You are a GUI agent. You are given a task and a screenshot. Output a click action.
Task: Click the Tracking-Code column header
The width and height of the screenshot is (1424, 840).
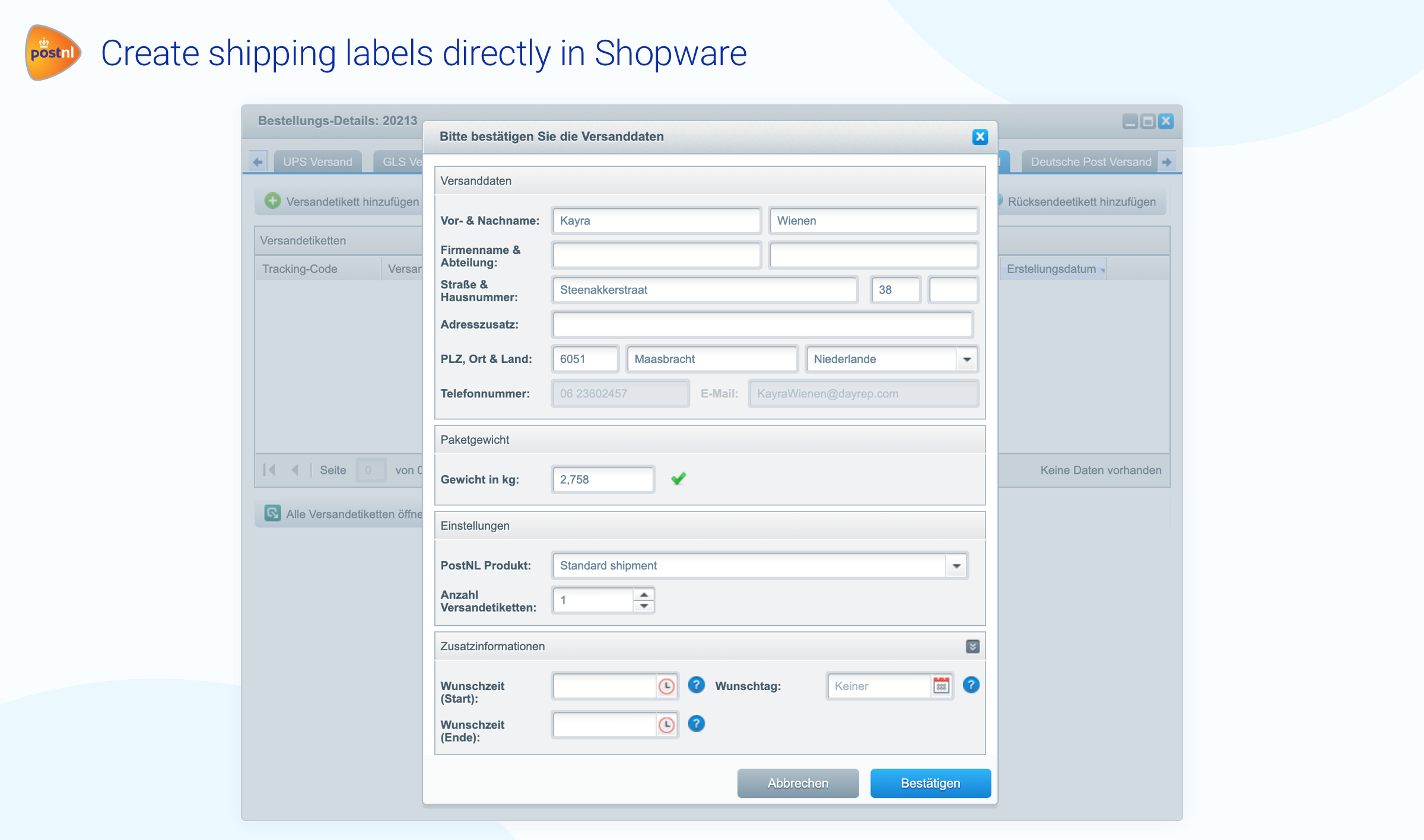pyautogui.click(x=318, y=269)
